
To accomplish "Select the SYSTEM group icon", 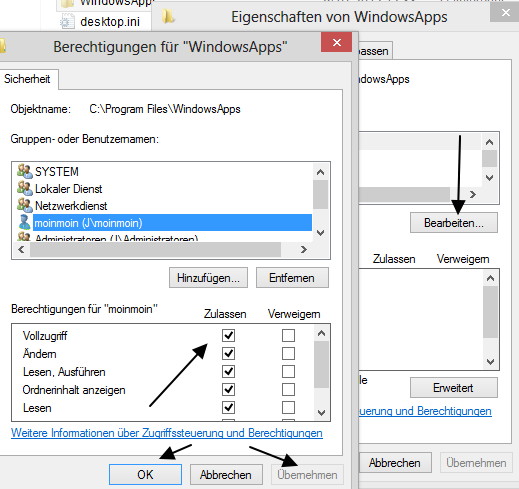I will coord(24,171).
